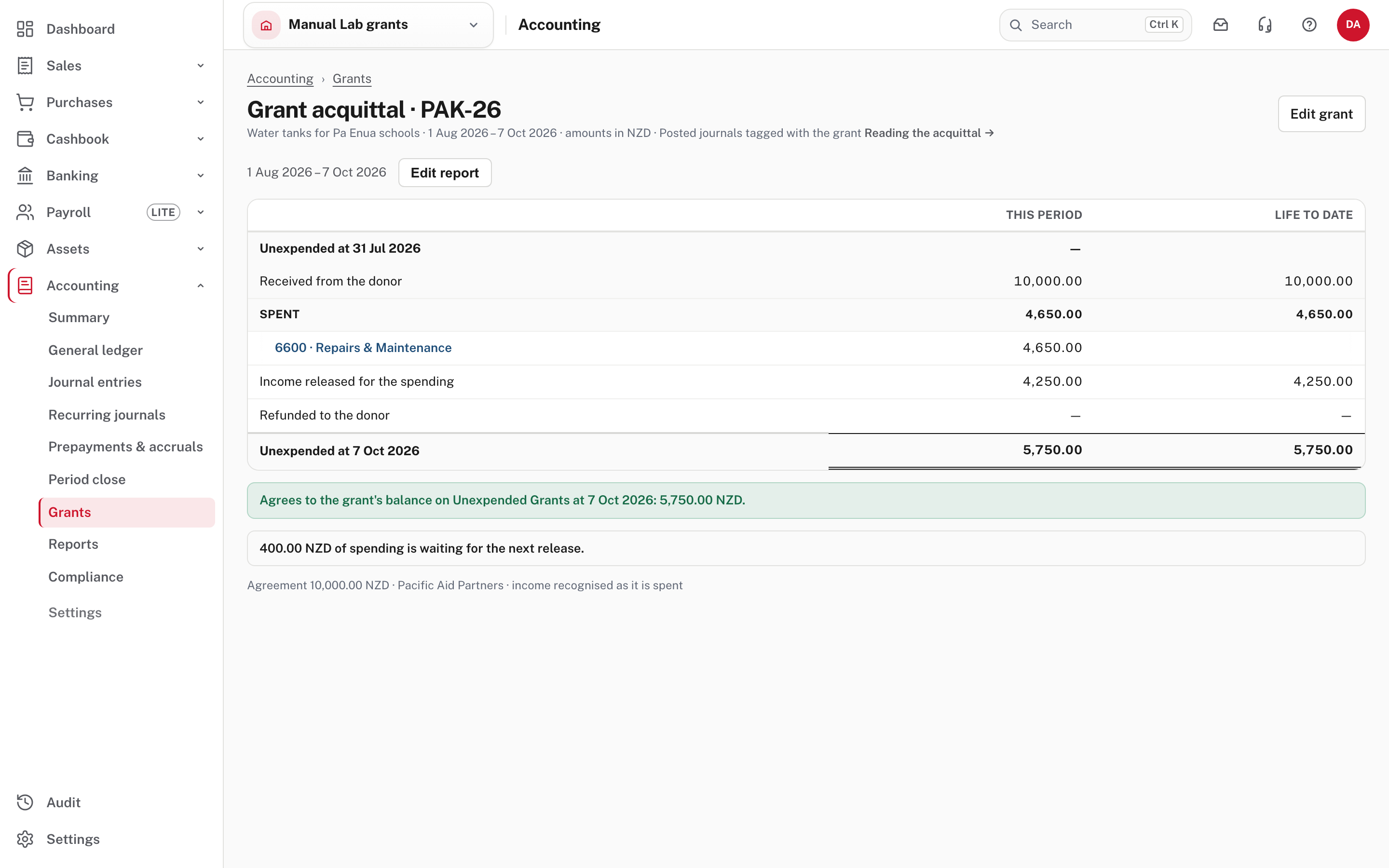The height and width of the screenshot is (868, 1389).
Task: Open Recurring journals
Action: 107,415
